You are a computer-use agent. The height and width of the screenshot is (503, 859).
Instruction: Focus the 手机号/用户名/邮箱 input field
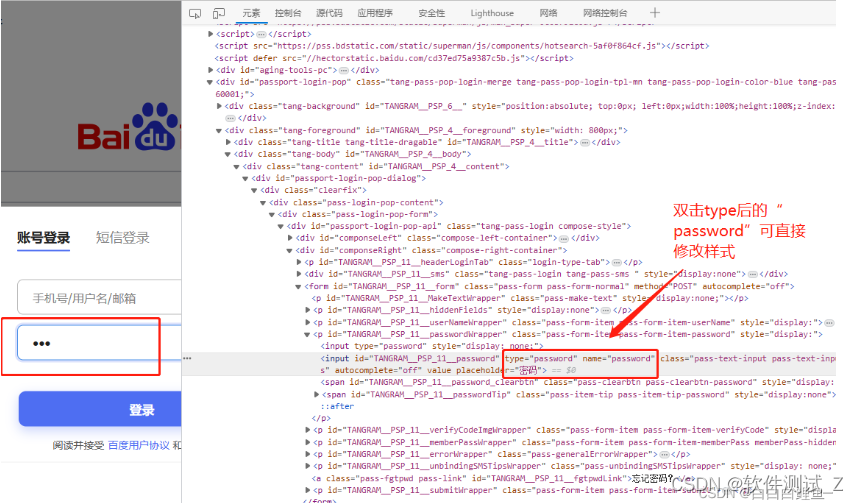[x=100, y=298]
